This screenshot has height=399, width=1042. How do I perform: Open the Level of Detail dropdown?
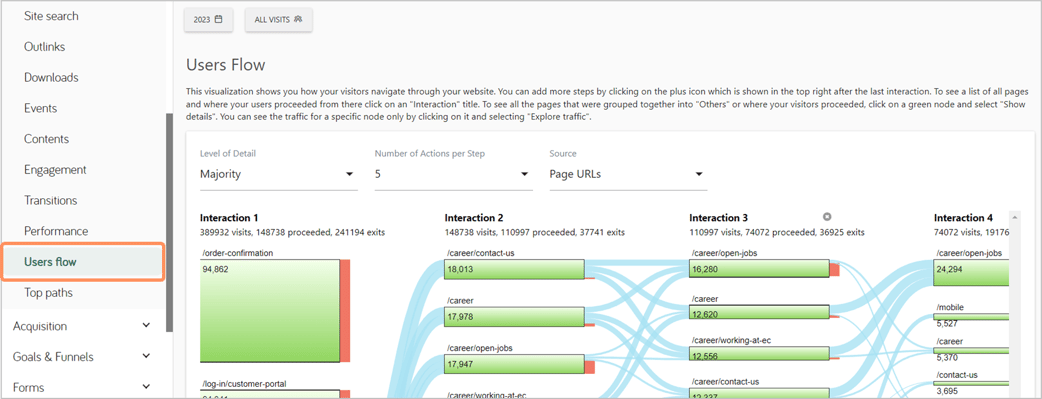(x=278, y=174)
